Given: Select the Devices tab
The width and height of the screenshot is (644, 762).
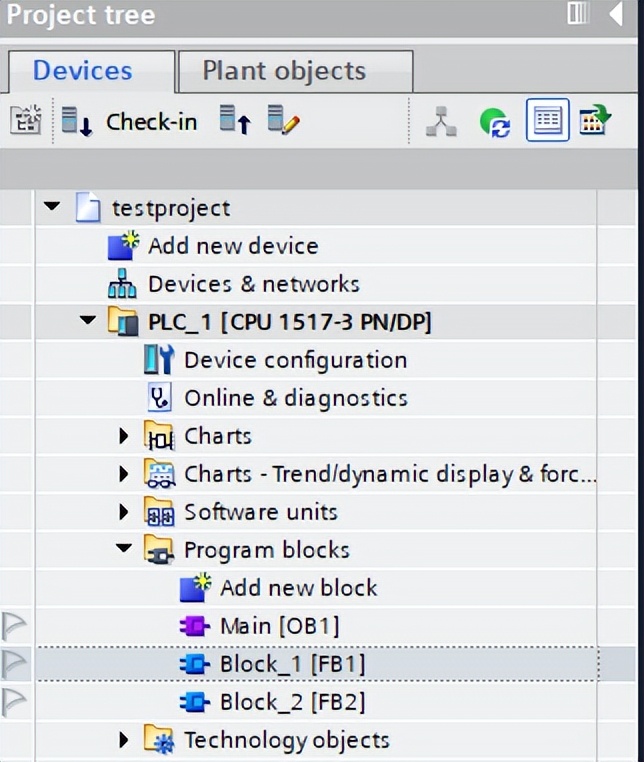Looking at the screenshot, I should click(x=82, y=71).
